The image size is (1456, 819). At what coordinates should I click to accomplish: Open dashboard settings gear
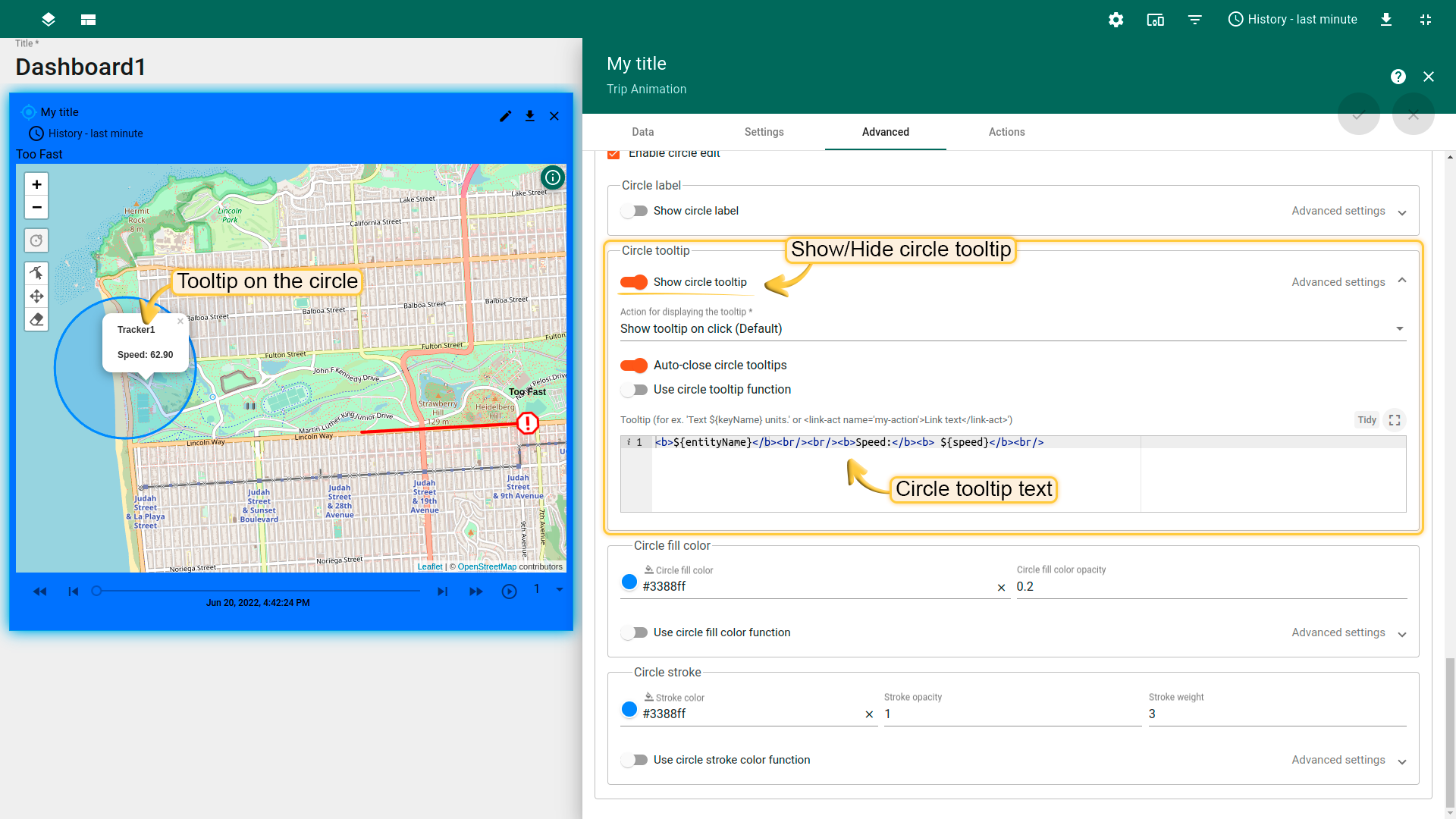[1116, 20]
